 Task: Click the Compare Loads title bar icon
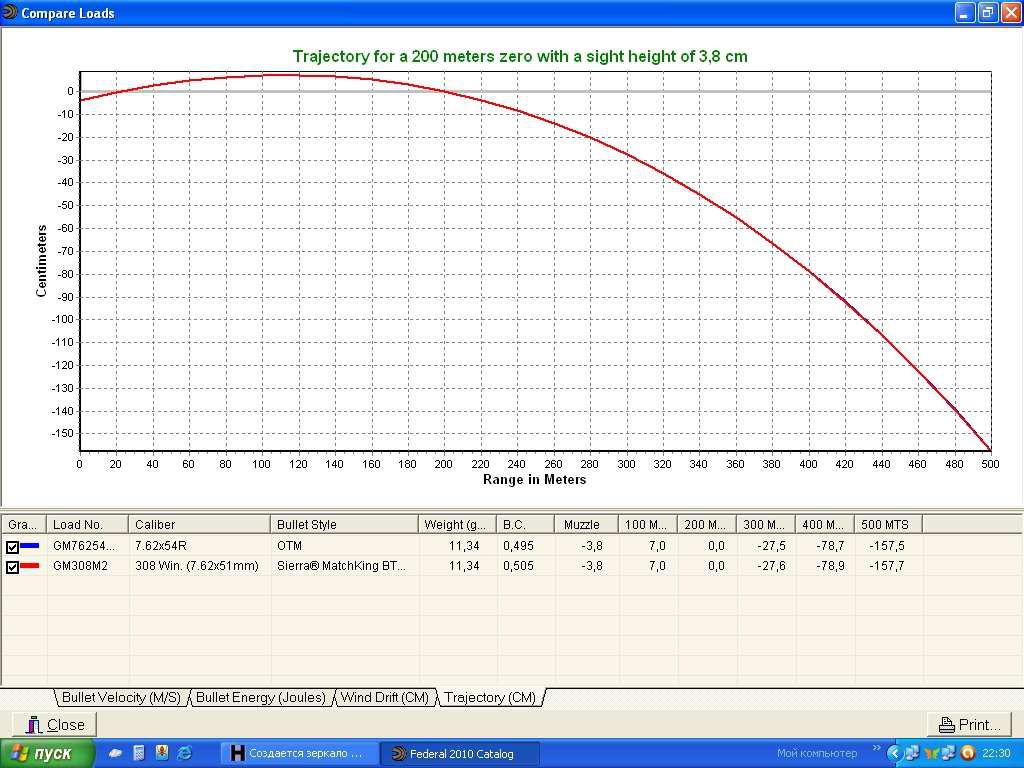10,13
